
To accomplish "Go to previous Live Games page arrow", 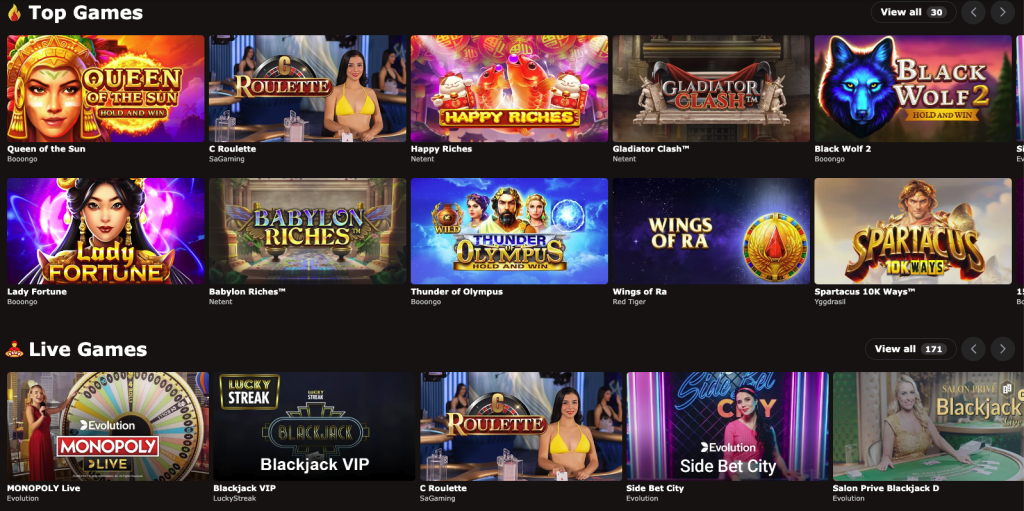I will pos(973,349).
